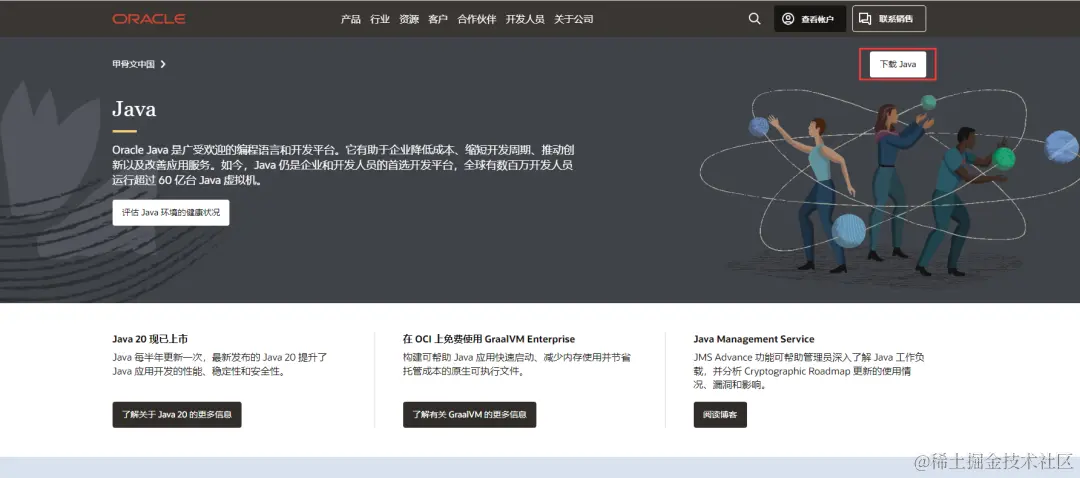Open the search magnifier icon

pyautogui.click(x=755, y=19)
